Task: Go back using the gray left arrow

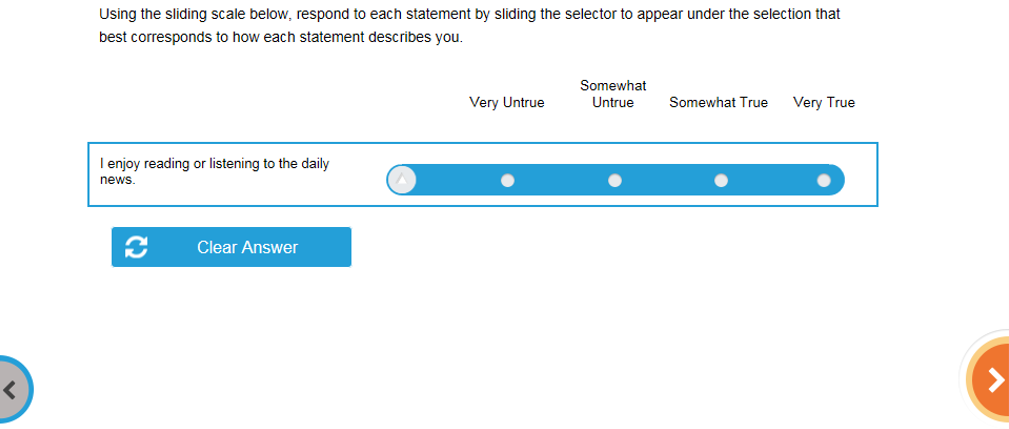Action: [x=12, y=390]
